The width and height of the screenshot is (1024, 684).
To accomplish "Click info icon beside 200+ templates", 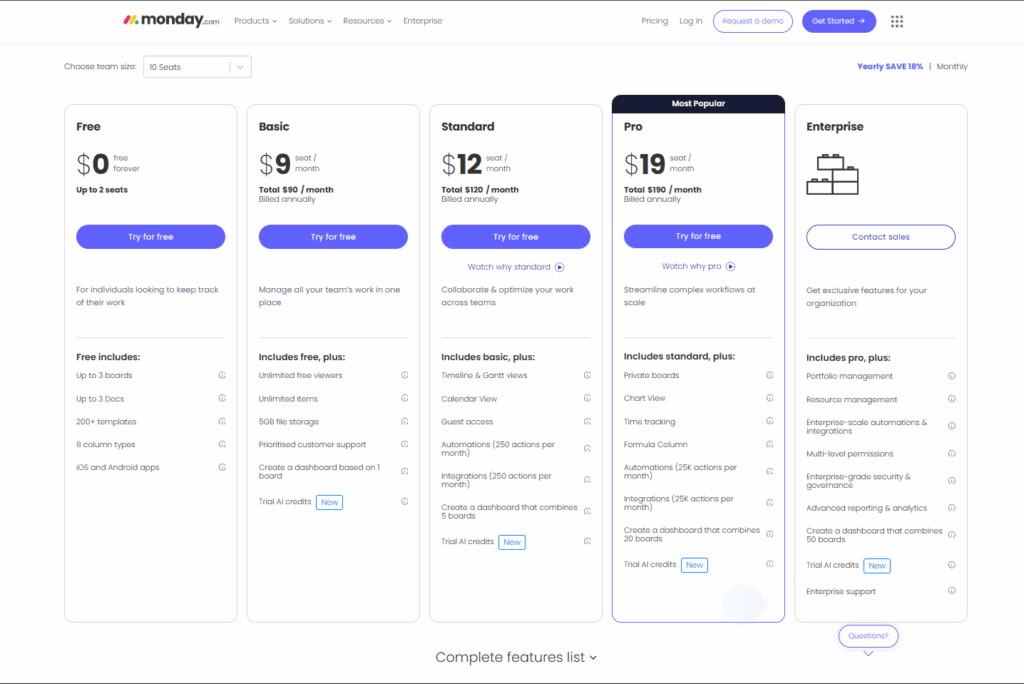I will coord(222,421).
